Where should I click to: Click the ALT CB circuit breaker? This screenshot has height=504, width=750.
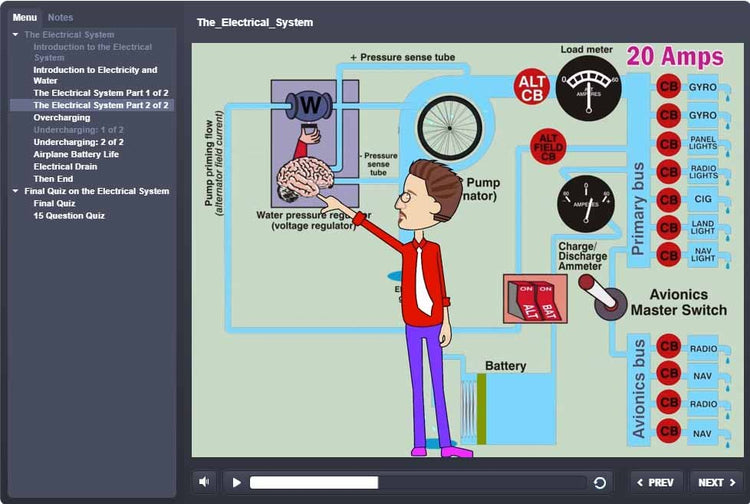coord(532,88)
